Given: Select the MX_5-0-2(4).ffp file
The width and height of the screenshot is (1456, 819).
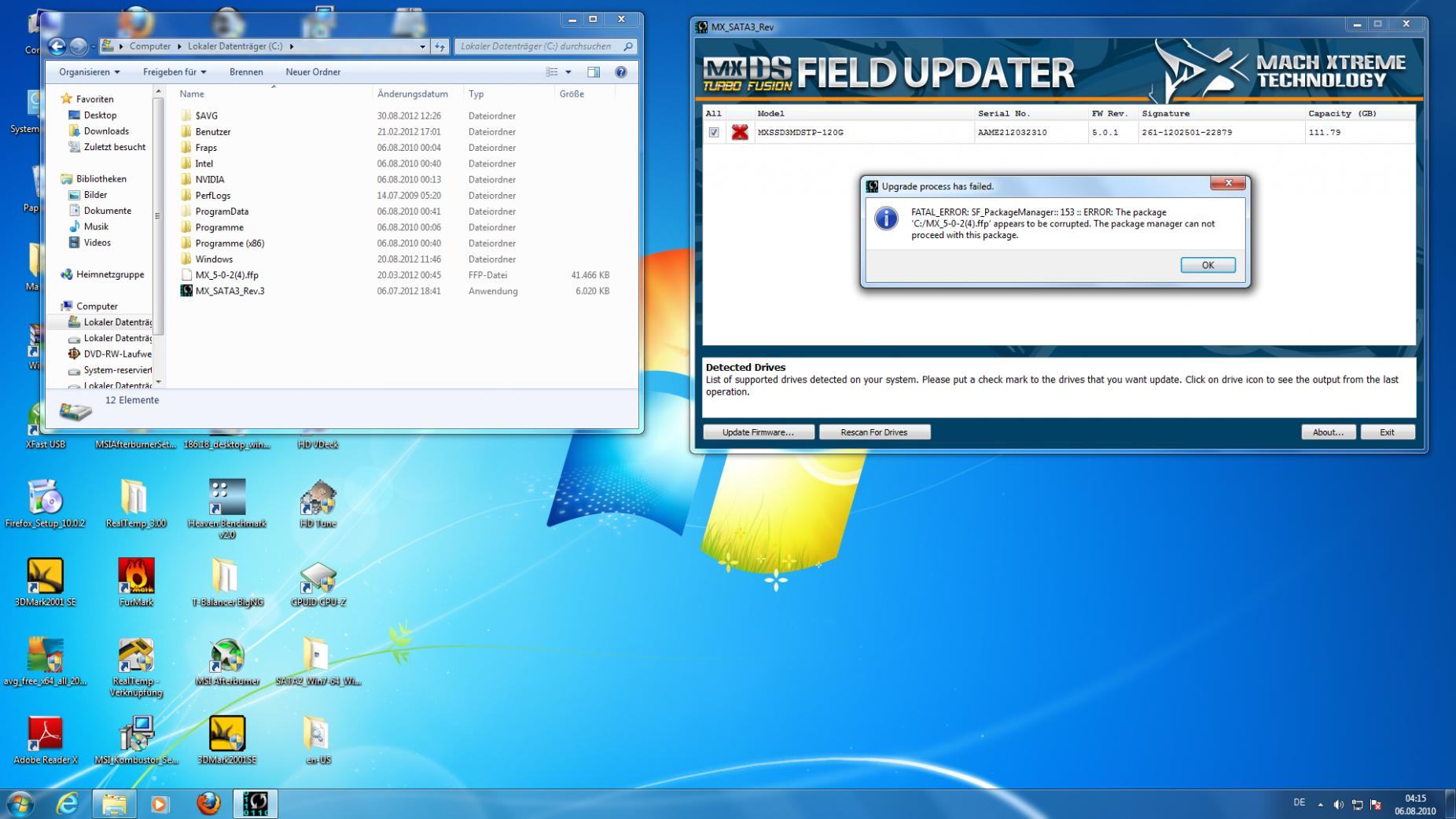Looking at the screenshot, I should pyautogui.click(x=226, y=275).
